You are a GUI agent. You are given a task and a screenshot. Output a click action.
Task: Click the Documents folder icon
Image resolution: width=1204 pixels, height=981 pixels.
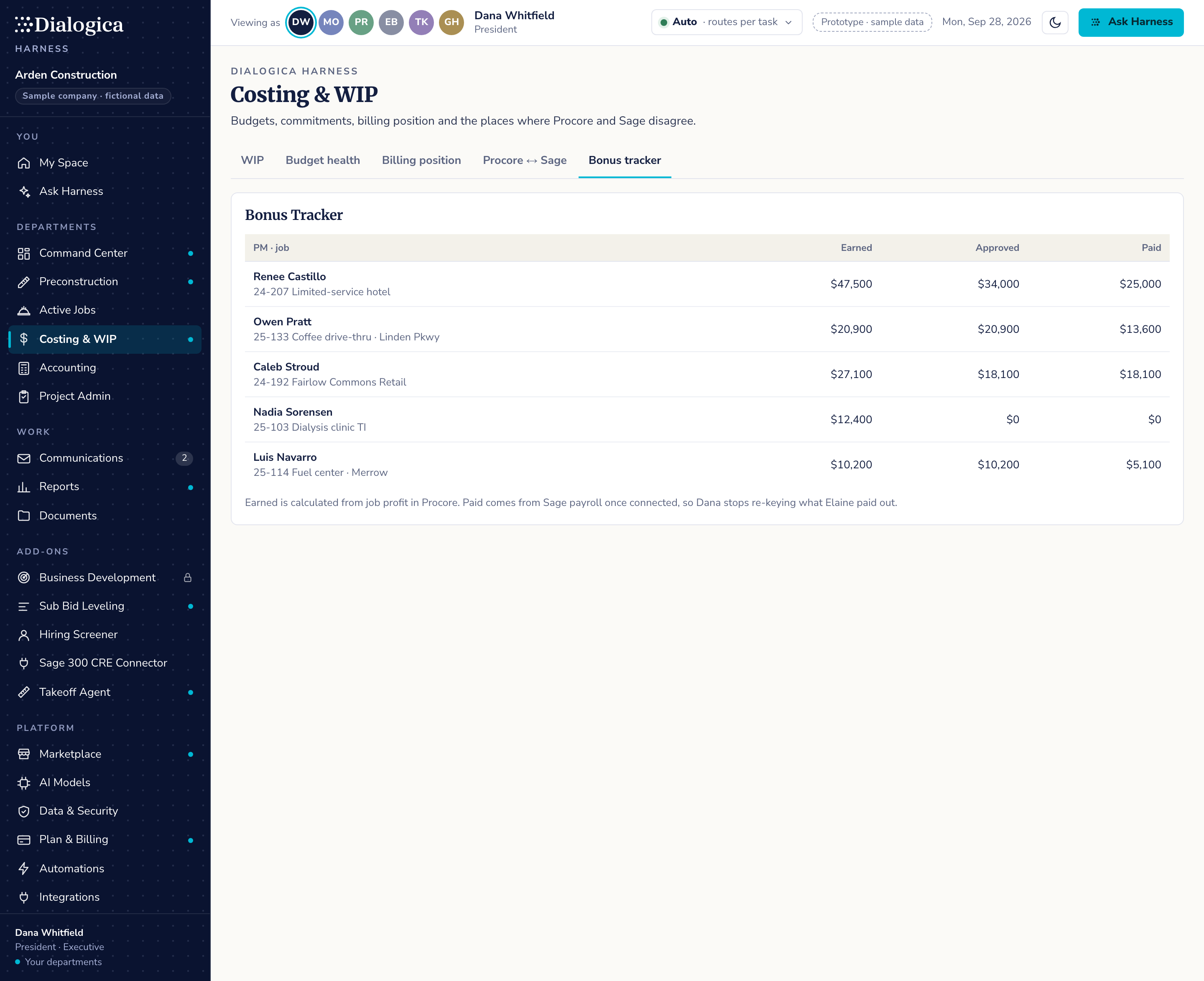pos(24,515)
